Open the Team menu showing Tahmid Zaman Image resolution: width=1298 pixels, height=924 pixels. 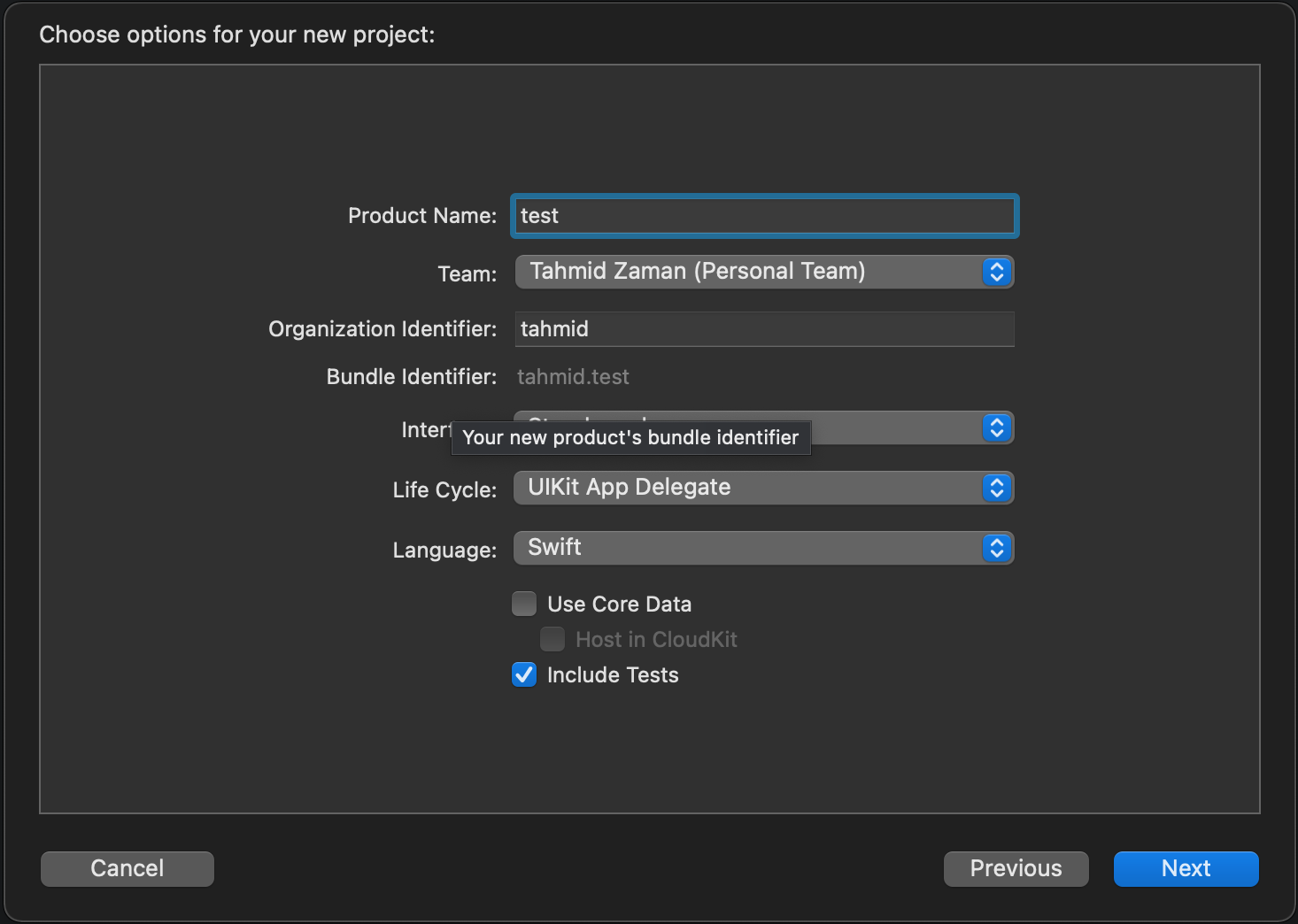(x=764, y=272)
